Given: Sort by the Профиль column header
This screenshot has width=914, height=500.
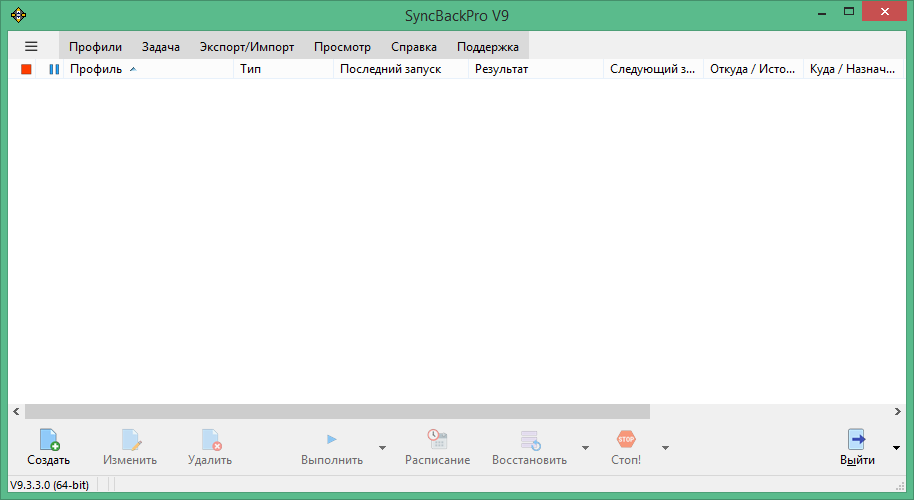Looking at the screenshot, I should pyautogui.click(x=148, y=69).
